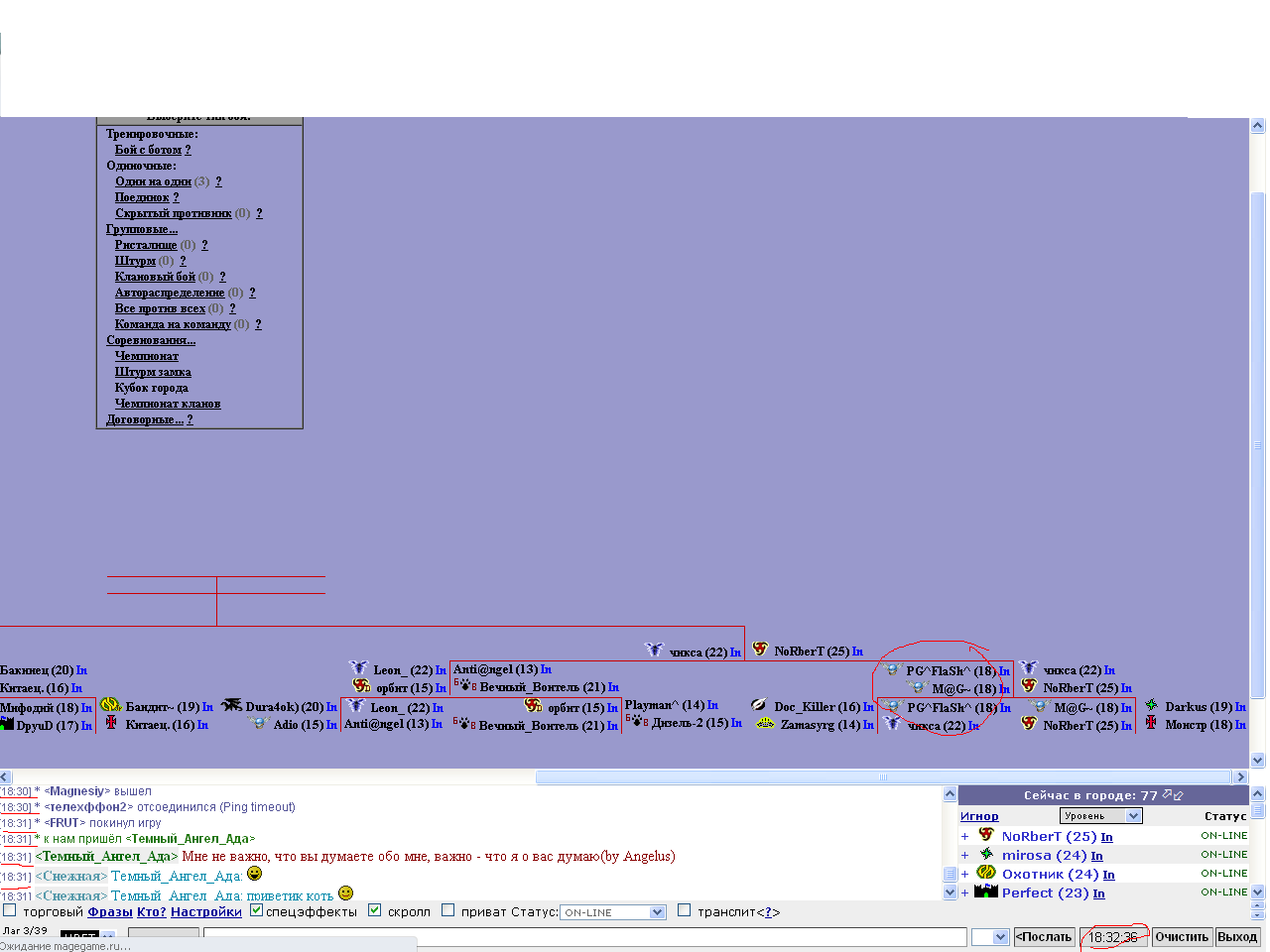Click the 'Игнор' link in user list header
Image resolution: width=1270 pixels, height=952 pixels.
979,816
